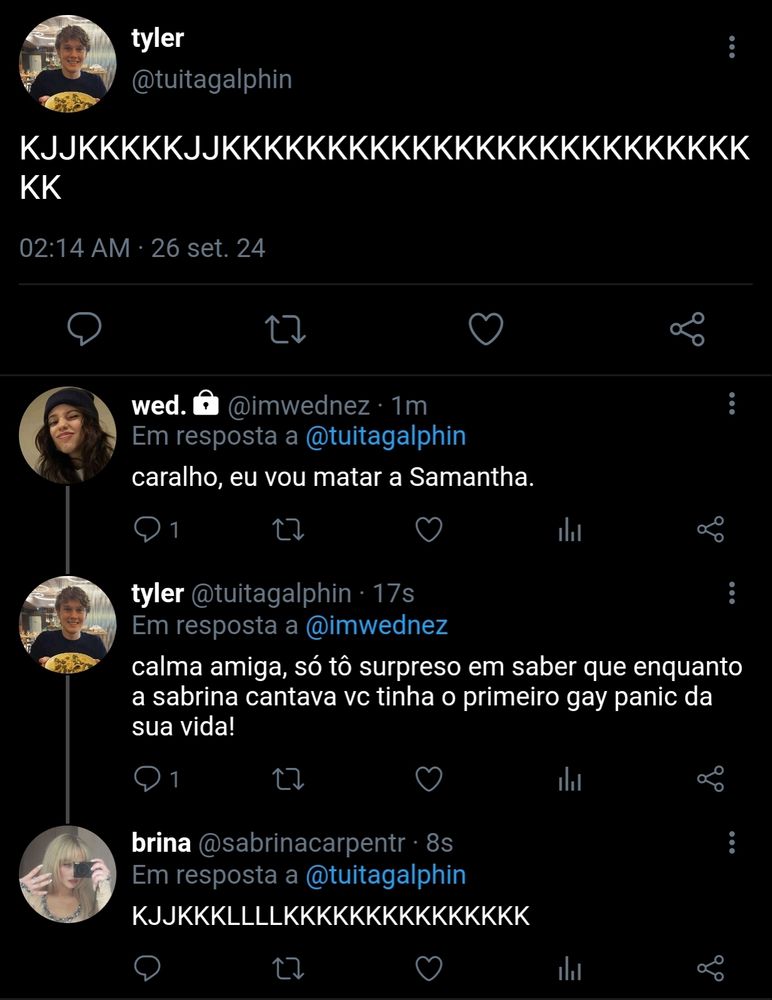Retweet tyler's main KJJKKKK tweet

click(x=285, y=329)
